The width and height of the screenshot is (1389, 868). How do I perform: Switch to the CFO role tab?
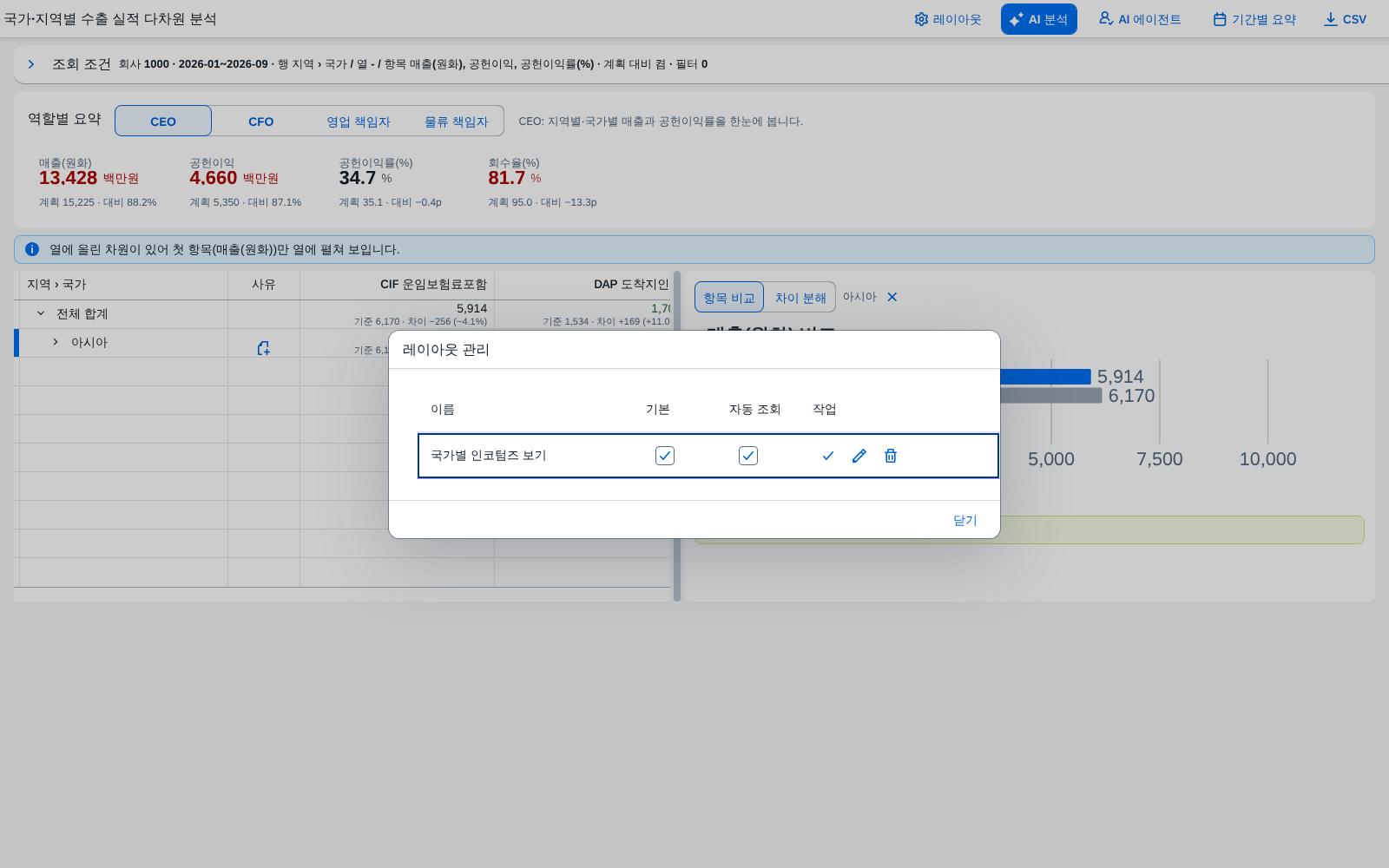tap(260, 121)
